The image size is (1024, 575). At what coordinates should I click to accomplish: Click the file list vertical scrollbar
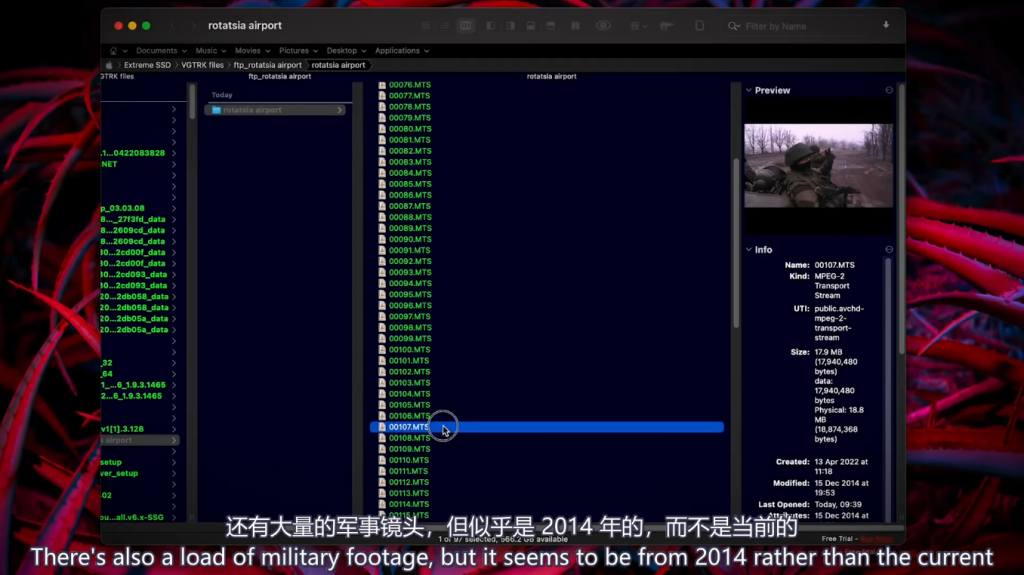pos(736,242)
